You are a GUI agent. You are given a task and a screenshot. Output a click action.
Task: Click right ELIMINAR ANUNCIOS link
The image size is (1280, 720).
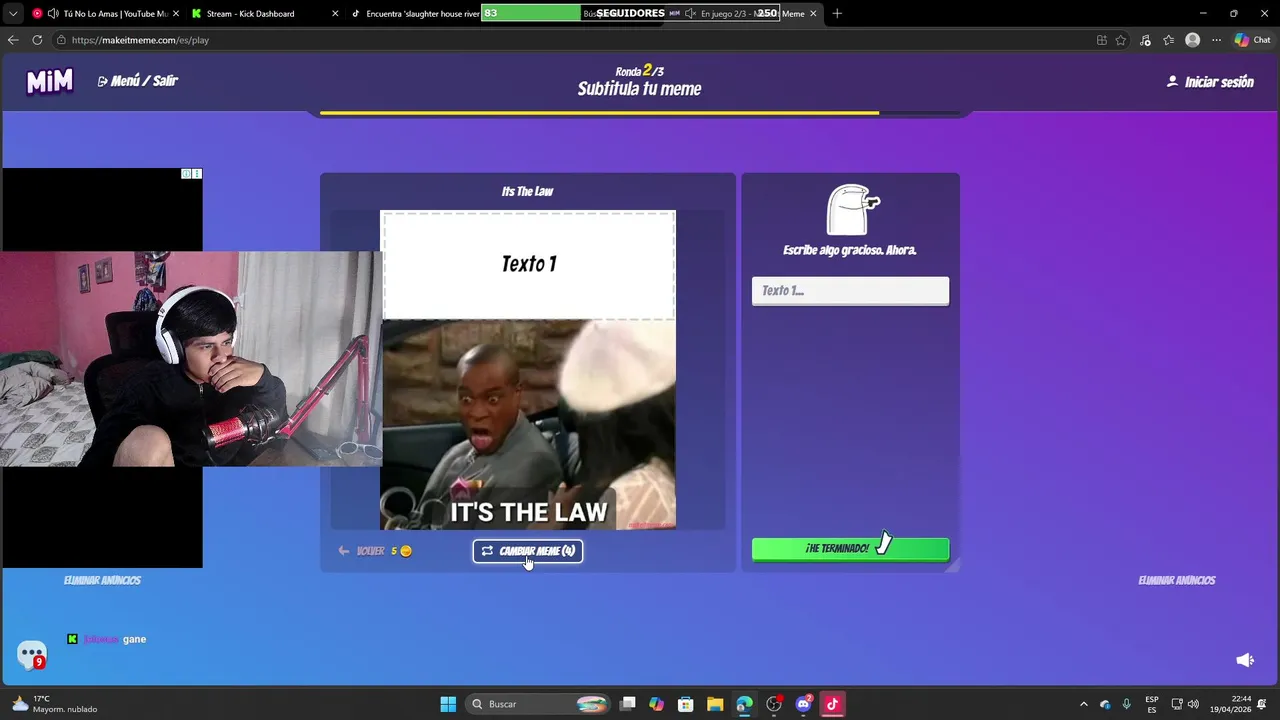(1177, 580)
